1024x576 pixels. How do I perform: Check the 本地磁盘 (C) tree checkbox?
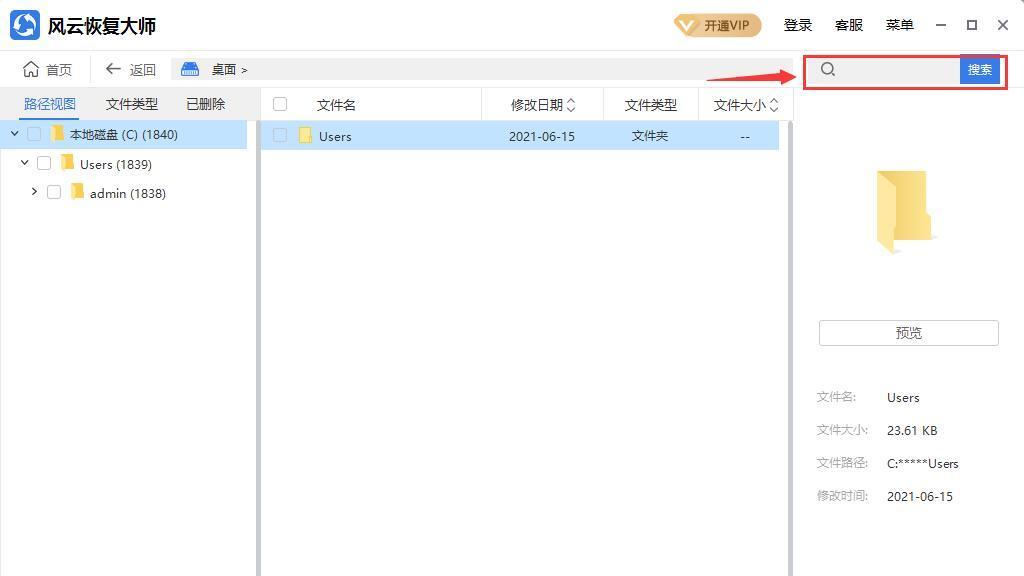point(34,134)
